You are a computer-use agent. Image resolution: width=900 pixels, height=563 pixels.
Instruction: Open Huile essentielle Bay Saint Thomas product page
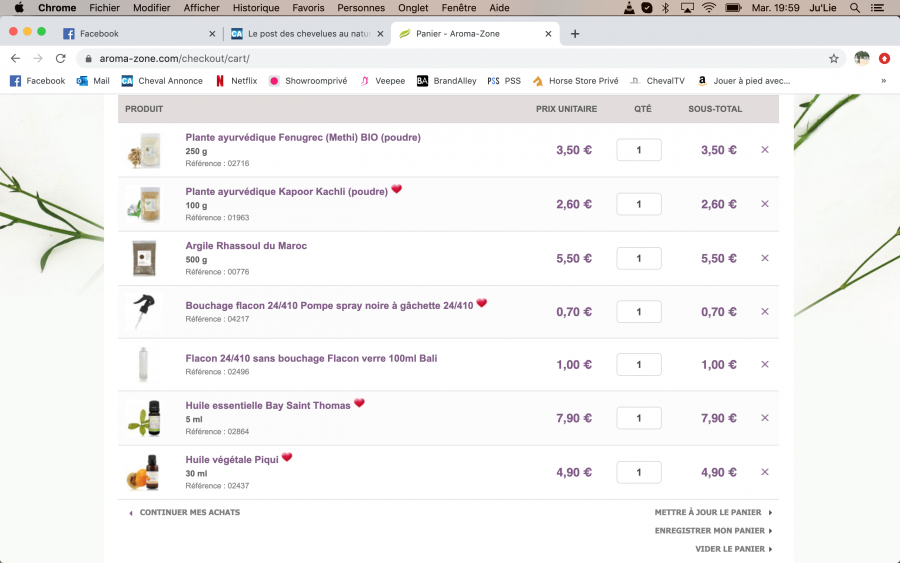(268, 405)
